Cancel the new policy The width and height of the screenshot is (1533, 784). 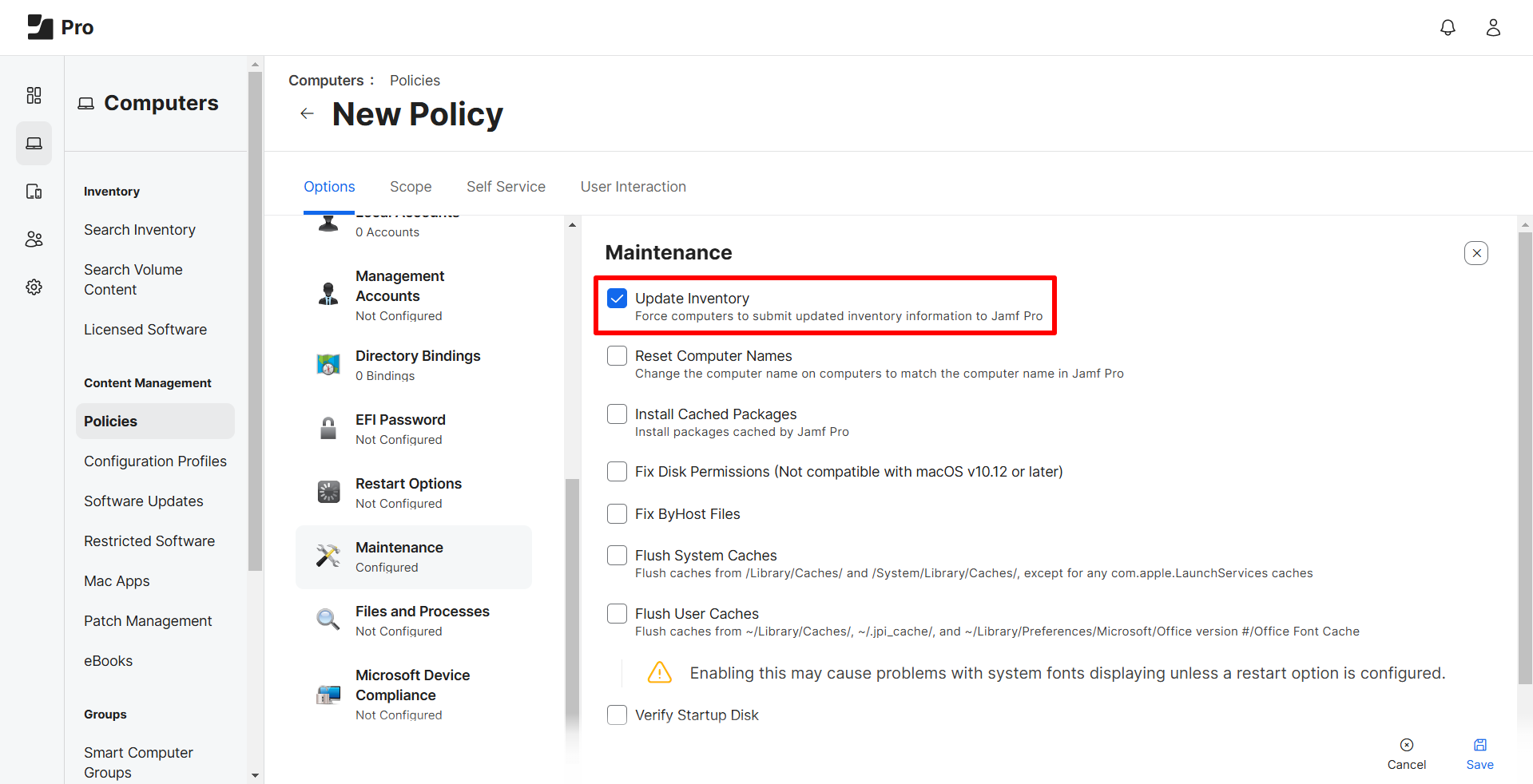[x=1407, y=754]
